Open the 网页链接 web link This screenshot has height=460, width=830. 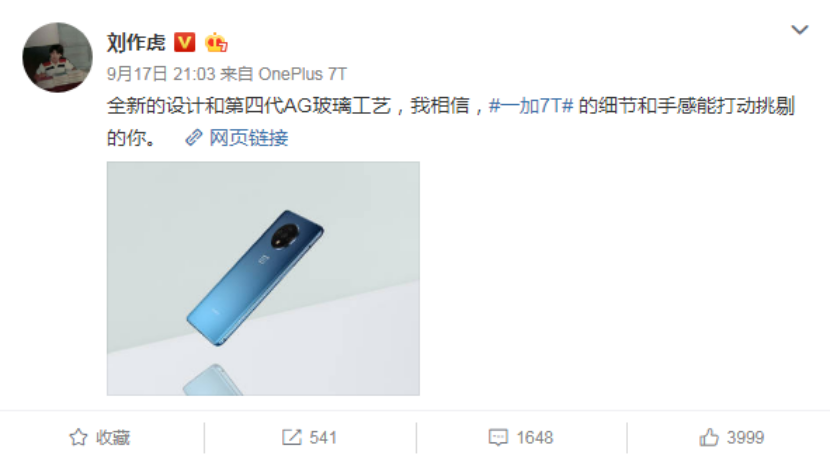pos(249,138)
